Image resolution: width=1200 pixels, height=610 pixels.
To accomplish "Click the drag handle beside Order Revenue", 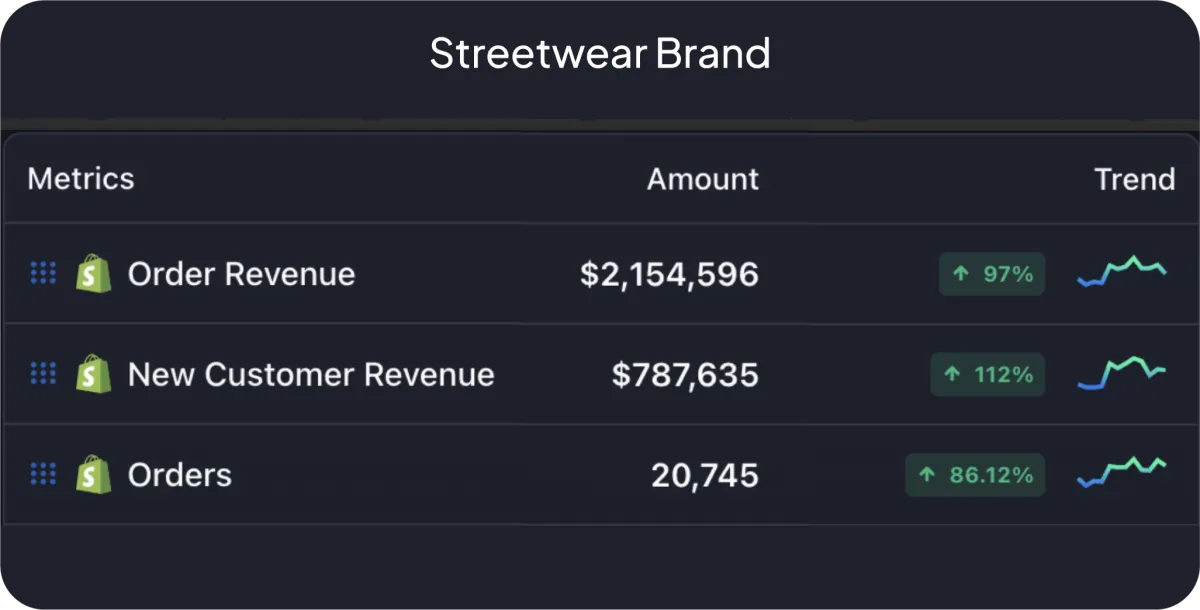I will (43, 273).
